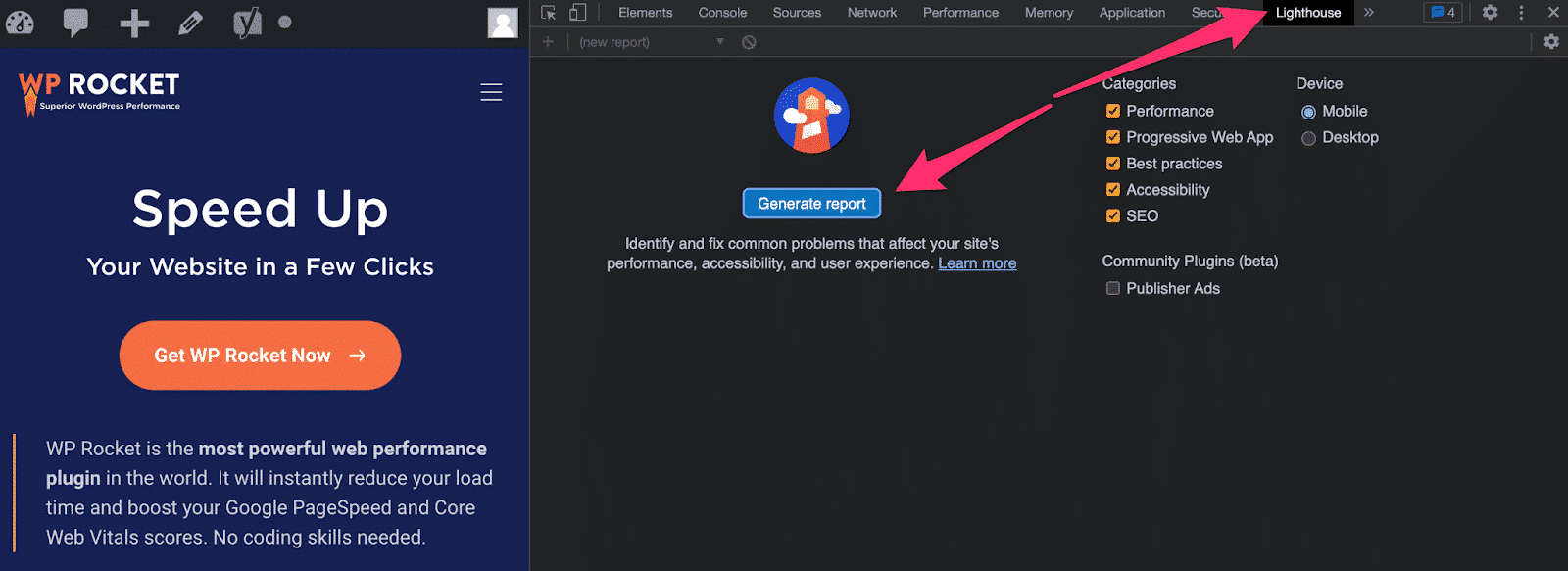Open DevTools settings gear icon

point(1490,13)
